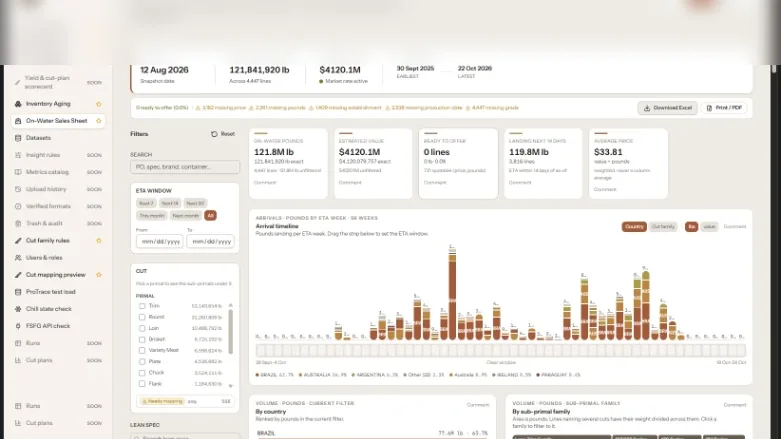Screen dimensions: 781x439
Task: Click the Chill state check snowflake icon
Action: pos(18,309)
